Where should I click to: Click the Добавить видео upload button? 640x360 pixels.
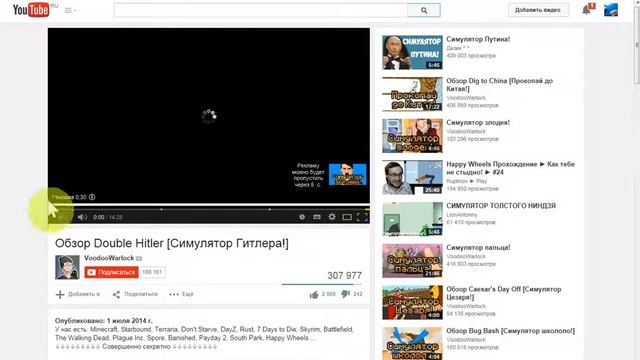[x=538, y=10]
